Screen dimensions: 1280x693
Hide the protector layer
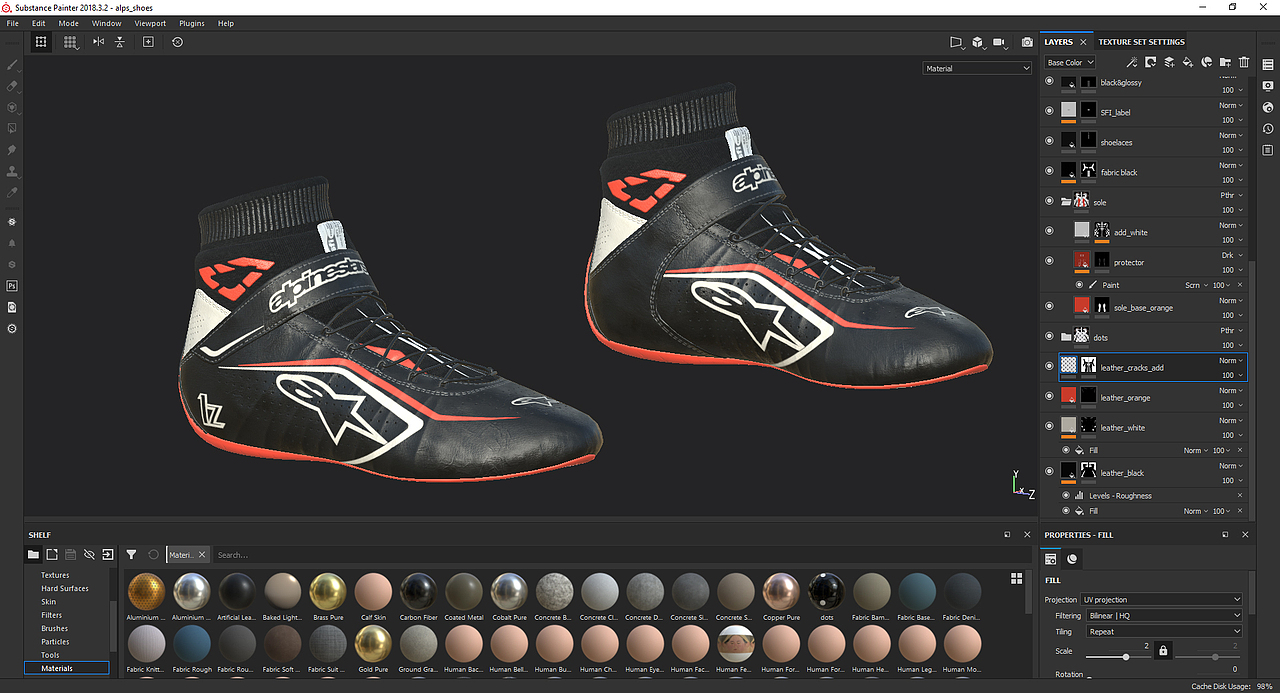(1049, 261)
